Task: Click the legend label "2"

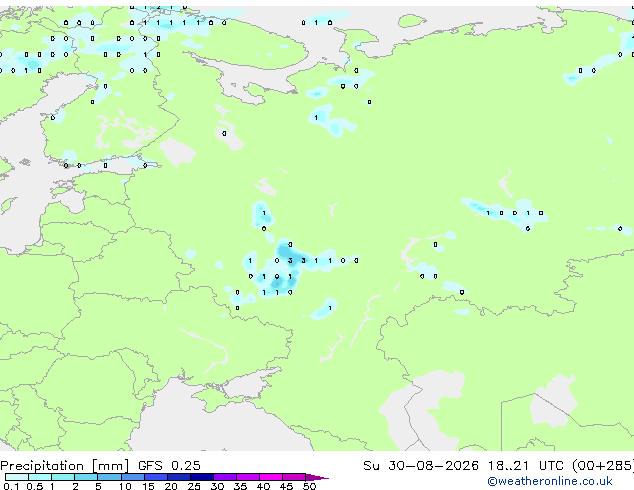Action: [x=75, y=486]
